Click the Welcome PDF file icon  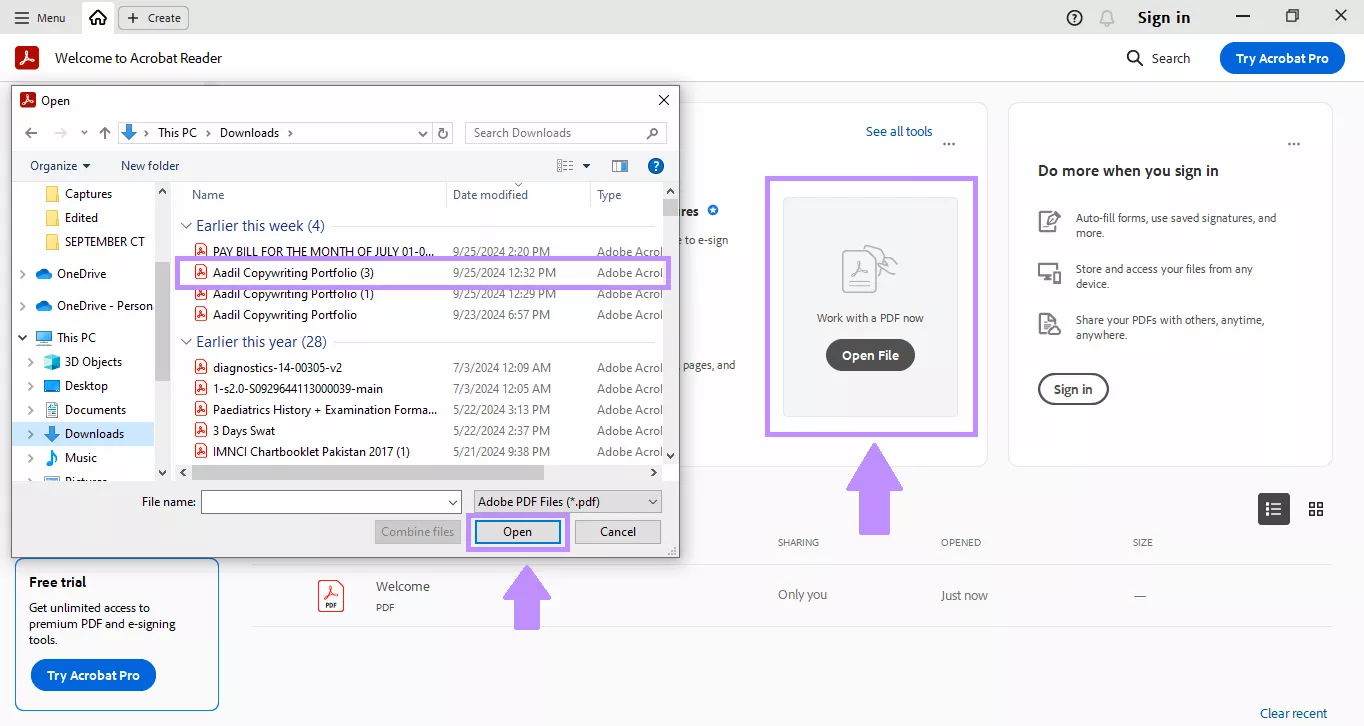click(x=331, y=594)
